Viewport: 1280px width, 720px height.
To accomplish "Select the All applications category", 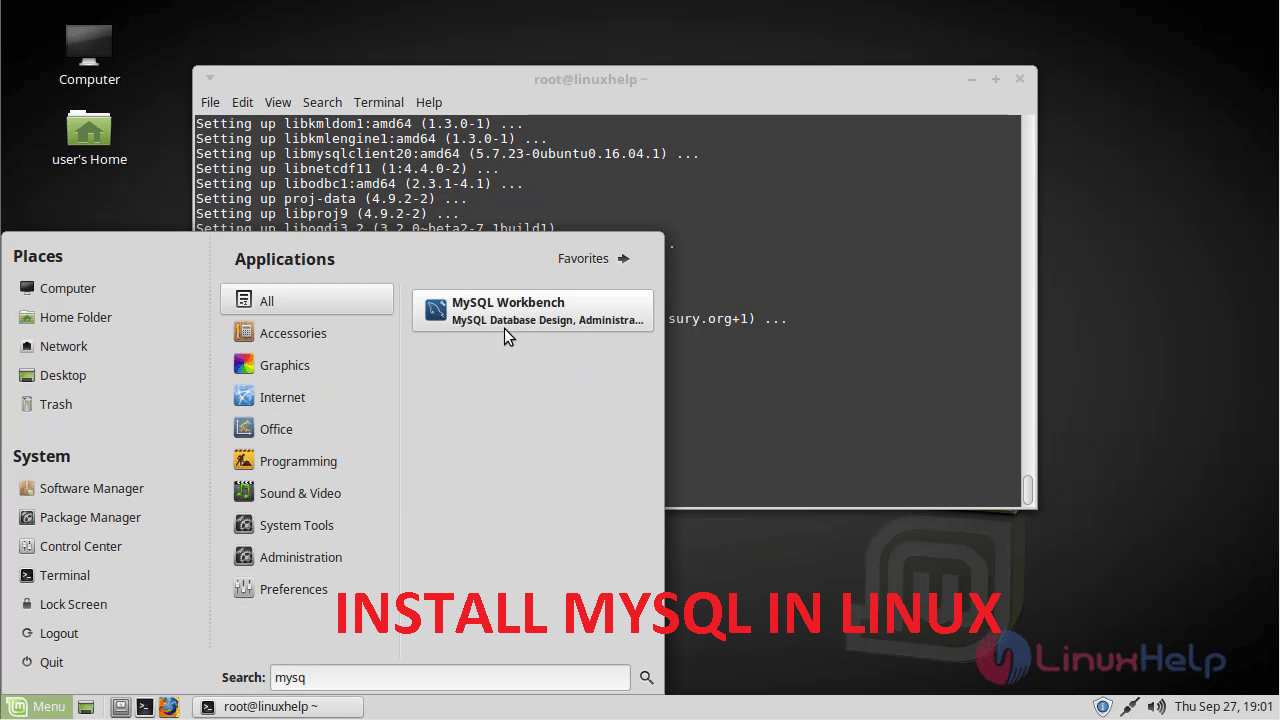I will click(x=307, y=300).
